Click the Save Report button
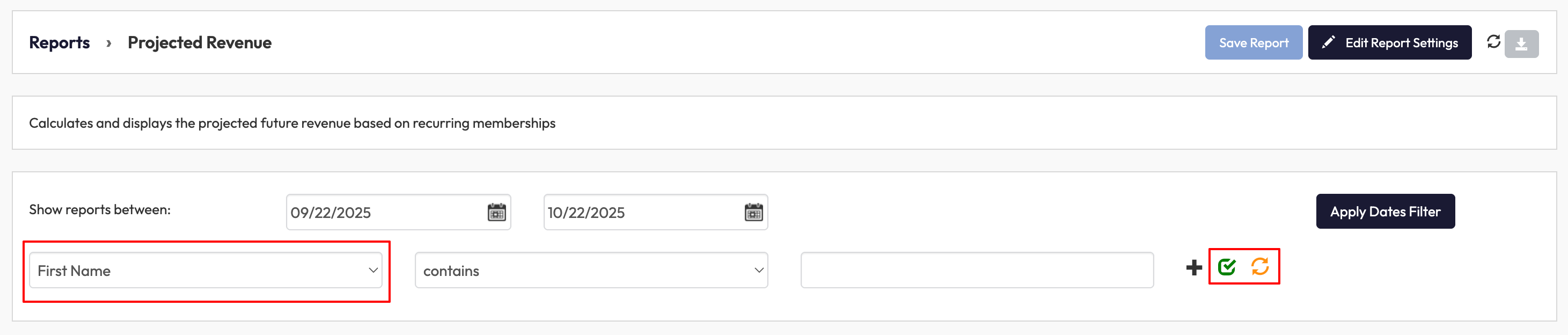Screen dimensions: 1568x335 pyautogui.click(x=1254, y=42)
